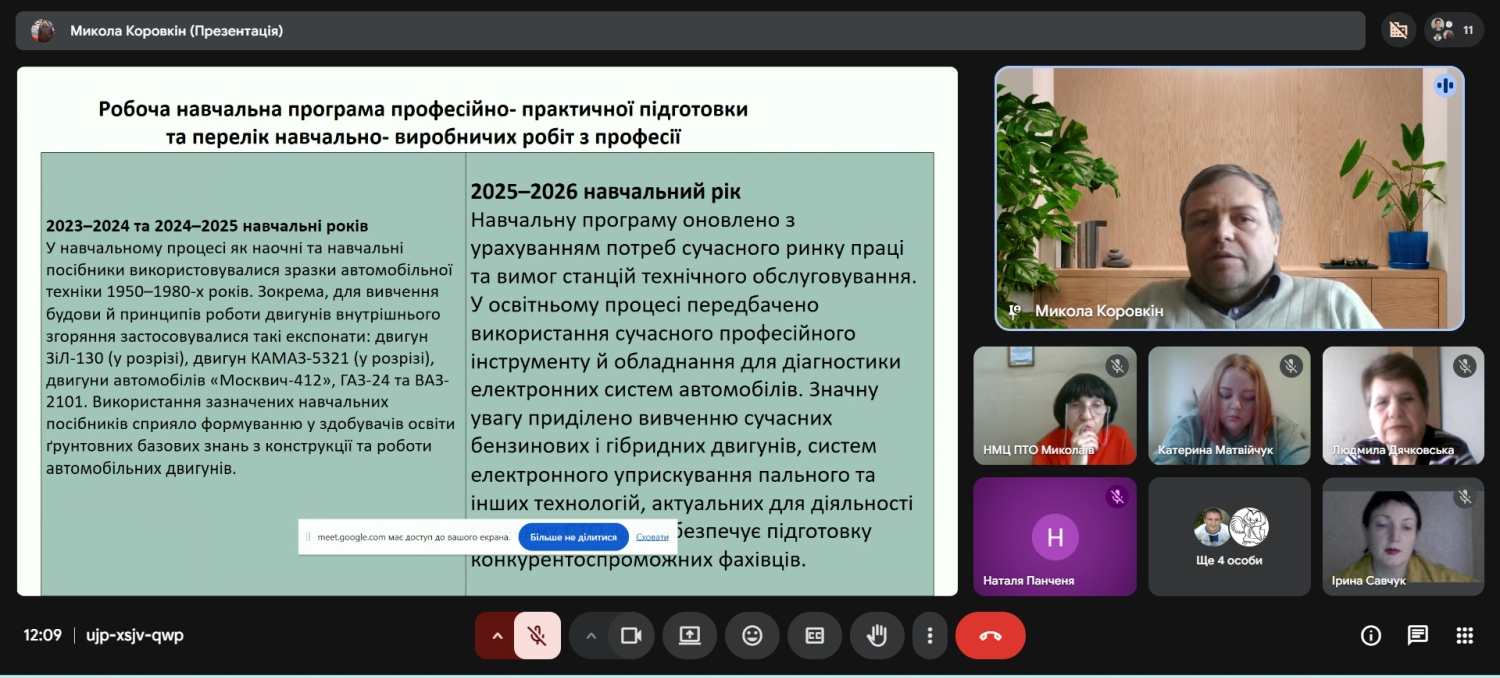
Task: Click the present screen icon
Action: point(689,635)
